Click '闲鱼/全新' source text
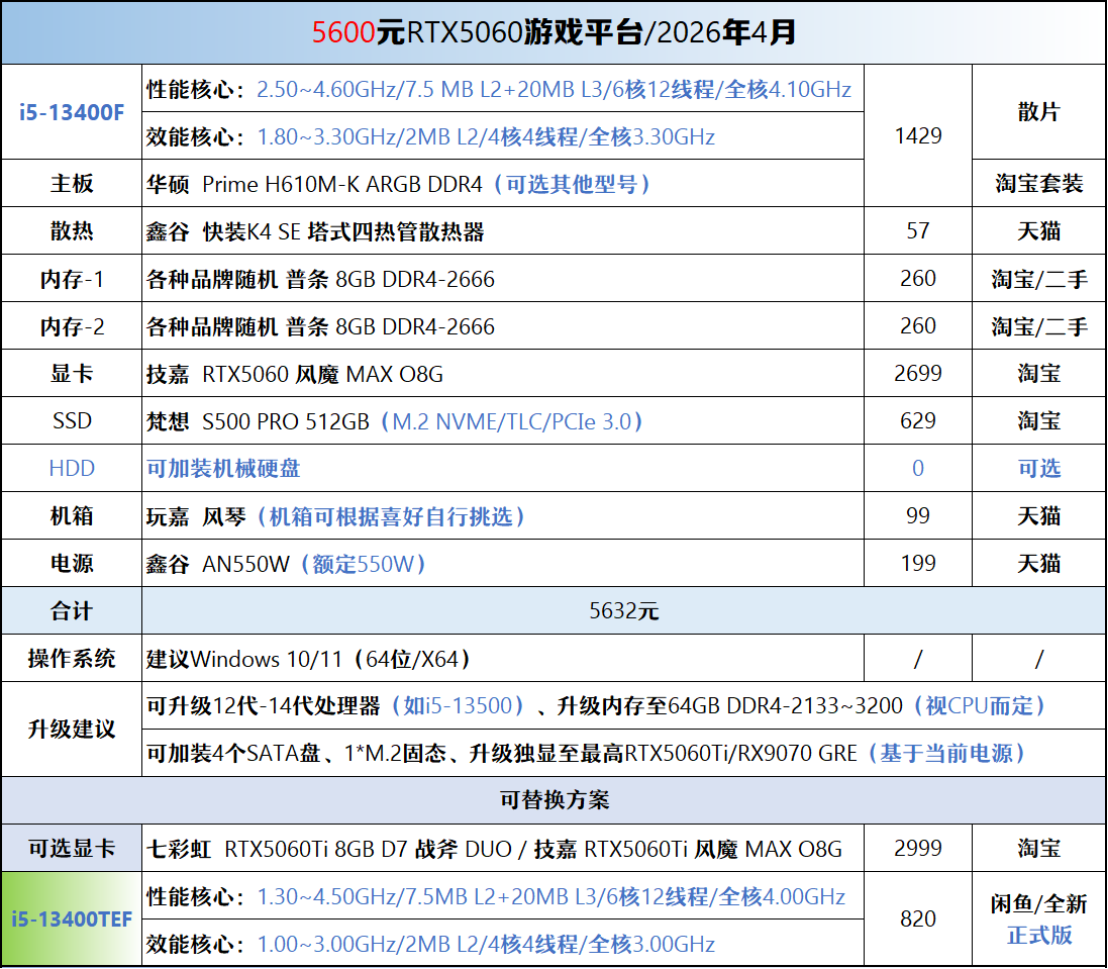 coord(1039,903)
